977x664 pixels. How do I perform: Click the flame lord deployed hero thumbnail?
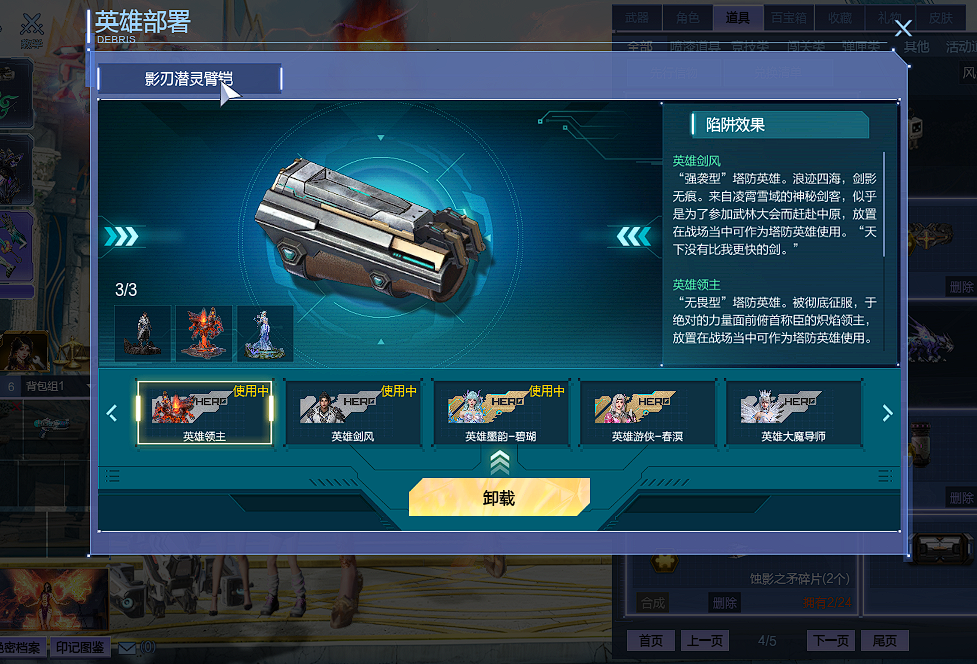click(x=204, y=333)
